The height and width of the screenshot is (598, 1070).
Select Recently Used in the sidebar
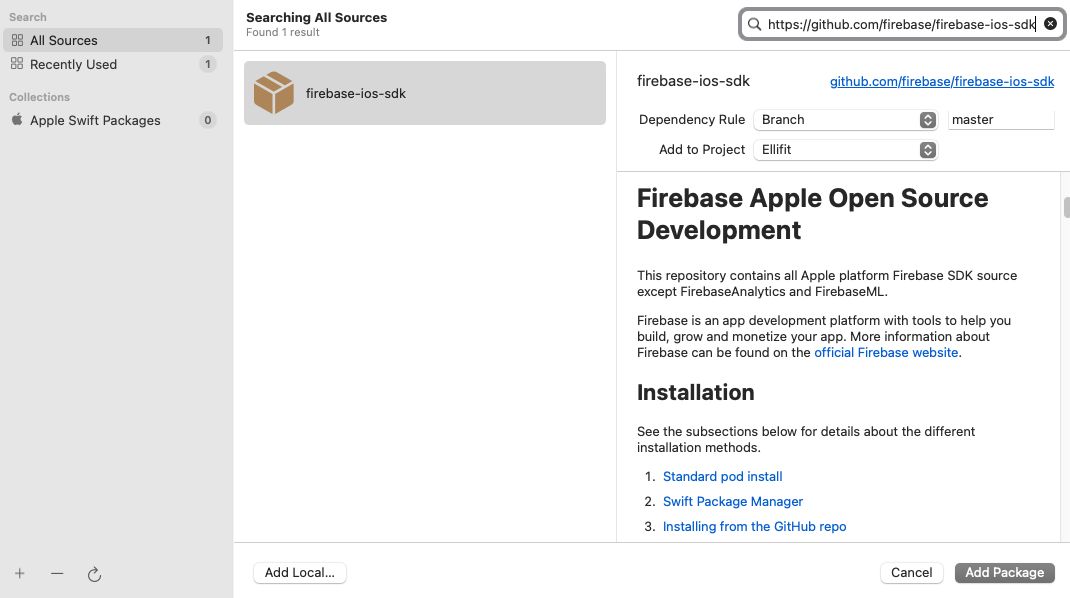tap(73, 64)
